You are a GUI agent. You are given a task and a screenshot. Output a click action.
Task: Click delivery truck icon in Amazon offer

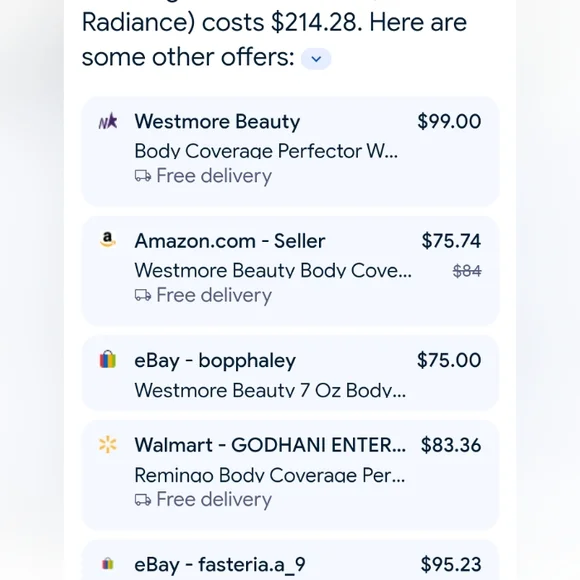pos(143,296)
